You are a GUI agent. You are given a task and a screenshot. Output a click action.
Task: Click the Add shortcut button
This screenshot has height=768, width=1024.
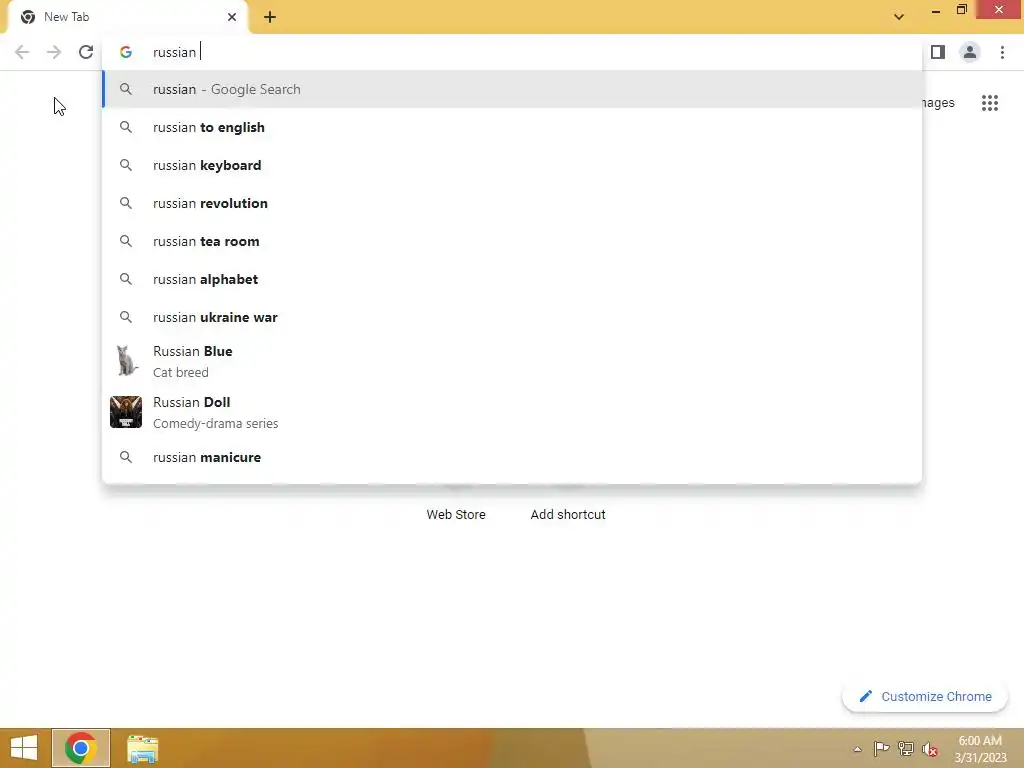pyautogui.click(x=568, y=514)
